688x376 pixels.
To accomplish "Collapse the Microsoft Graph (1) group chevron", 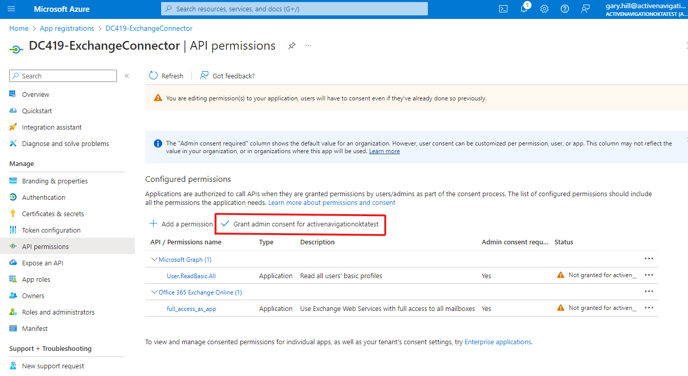I will point(154,259).
